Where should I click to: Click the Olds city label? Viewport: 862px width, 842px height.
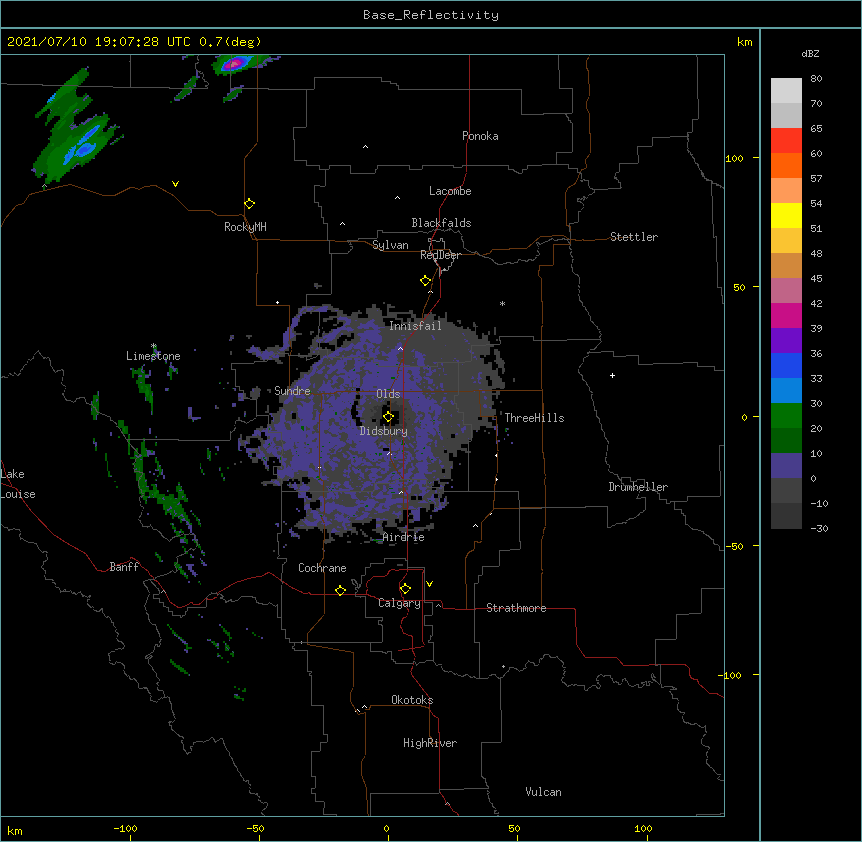click(388, 394)
